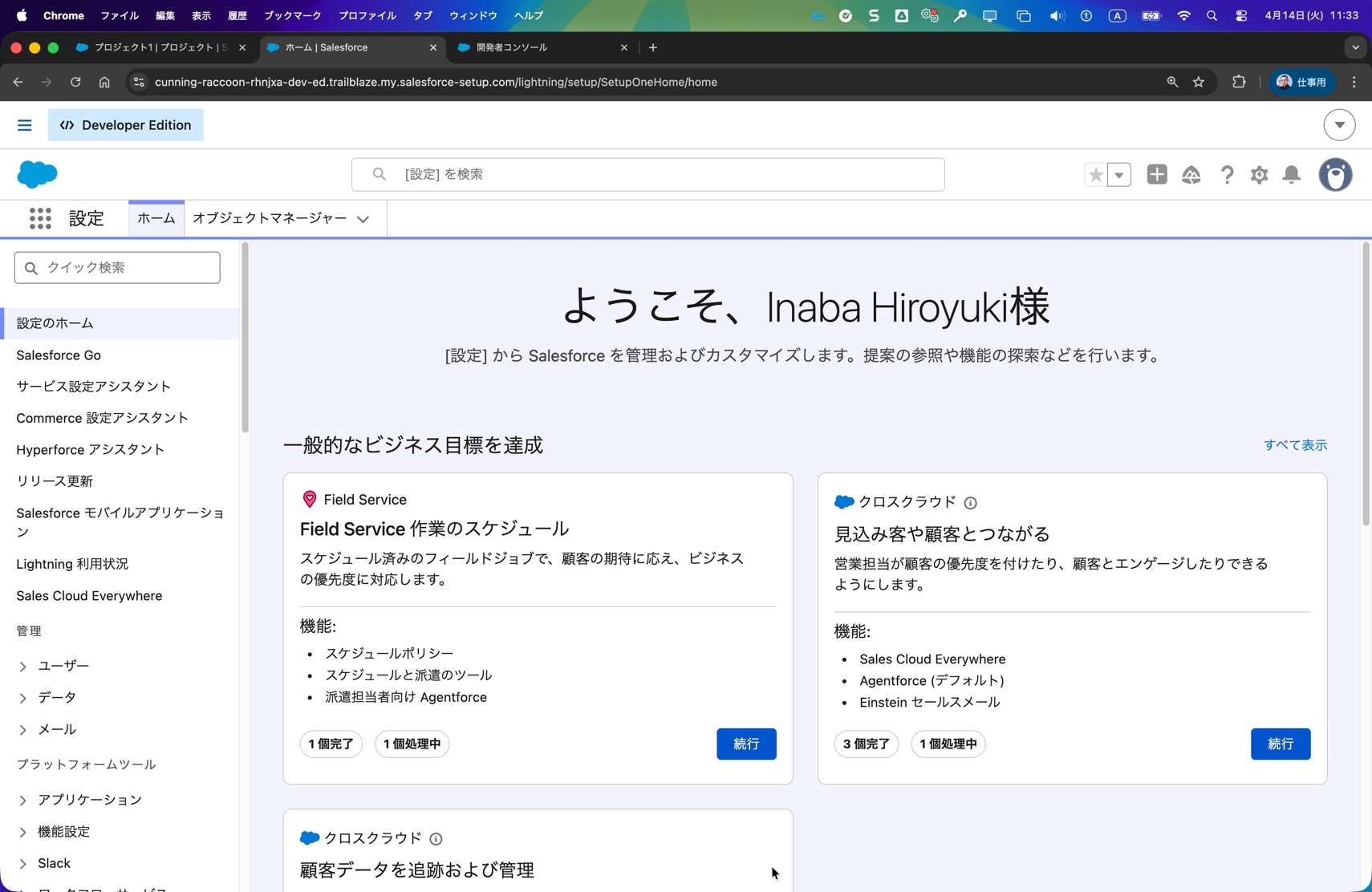Expand the ユーザー tree section
This screenshot has width=1372, height=892.
(22, 667)
